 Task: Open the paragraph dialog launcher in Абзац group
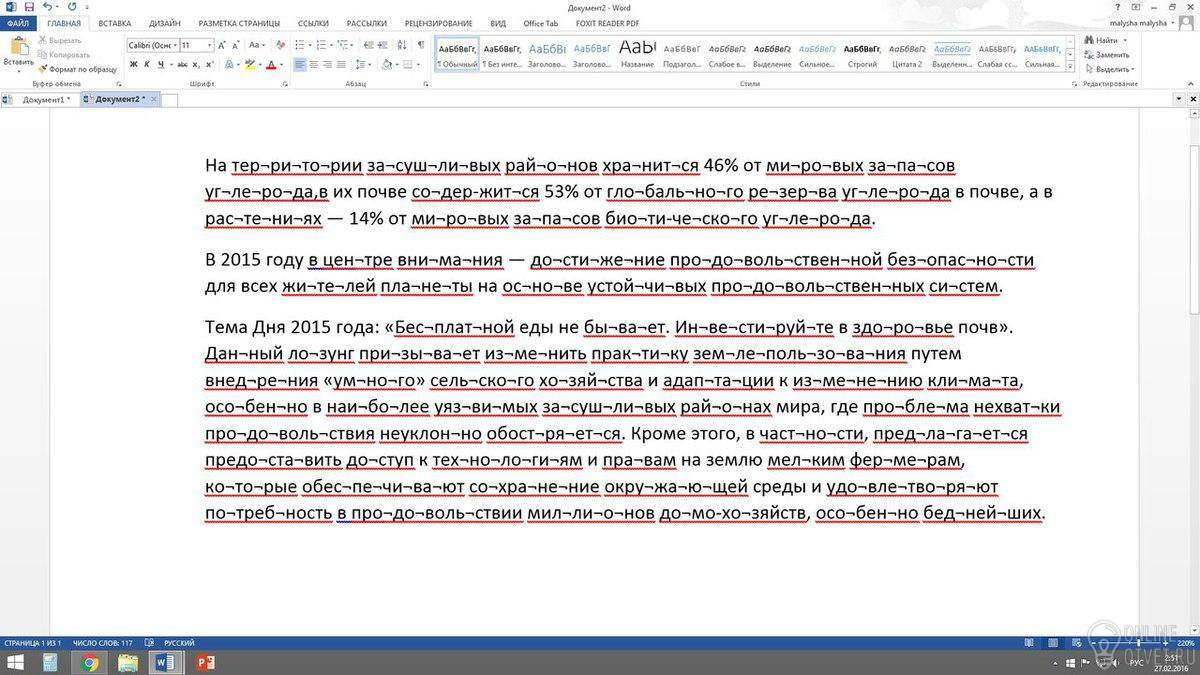[426, 84]
